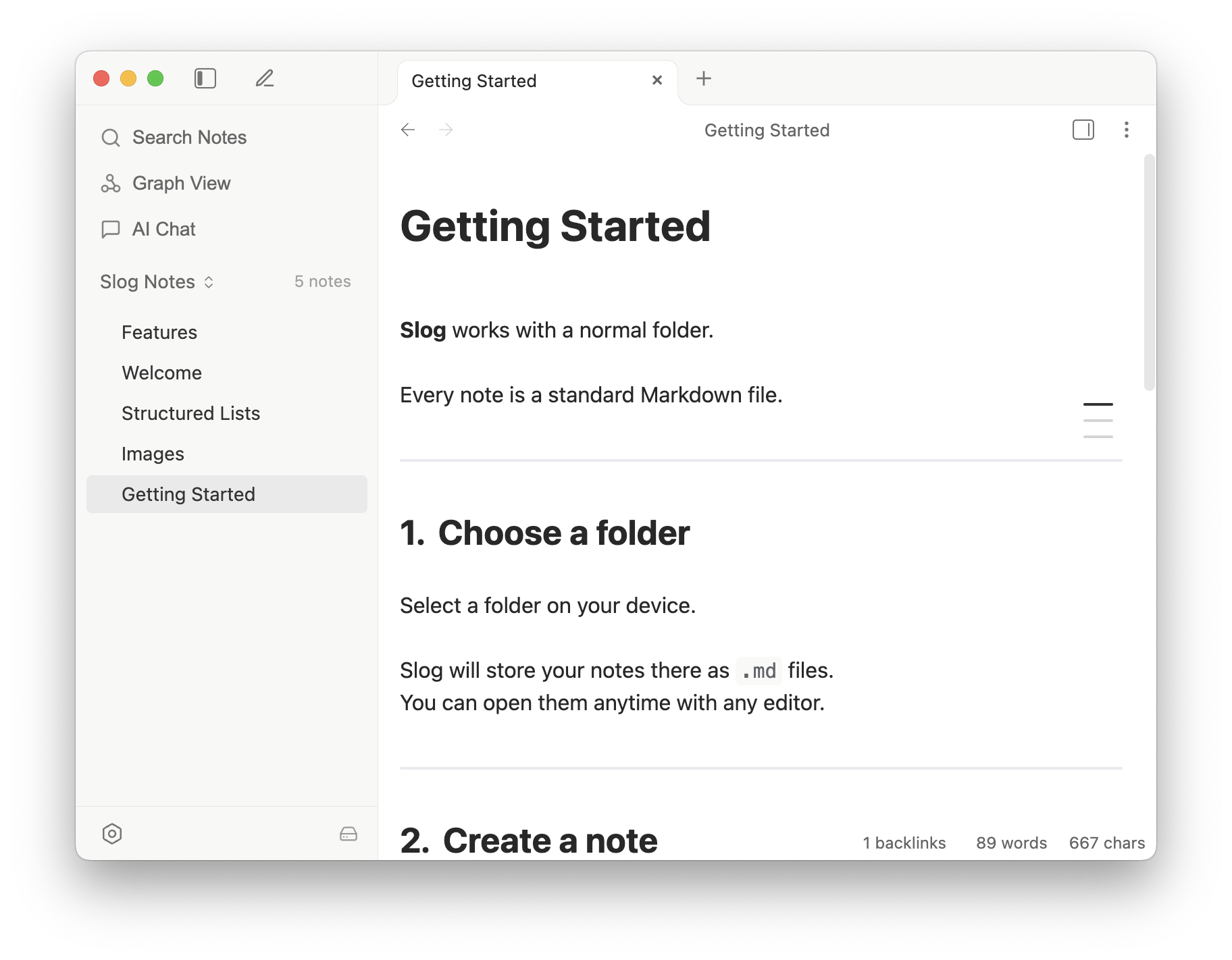
Task: Open the AI Chat panel
Action: click(163, 229)
